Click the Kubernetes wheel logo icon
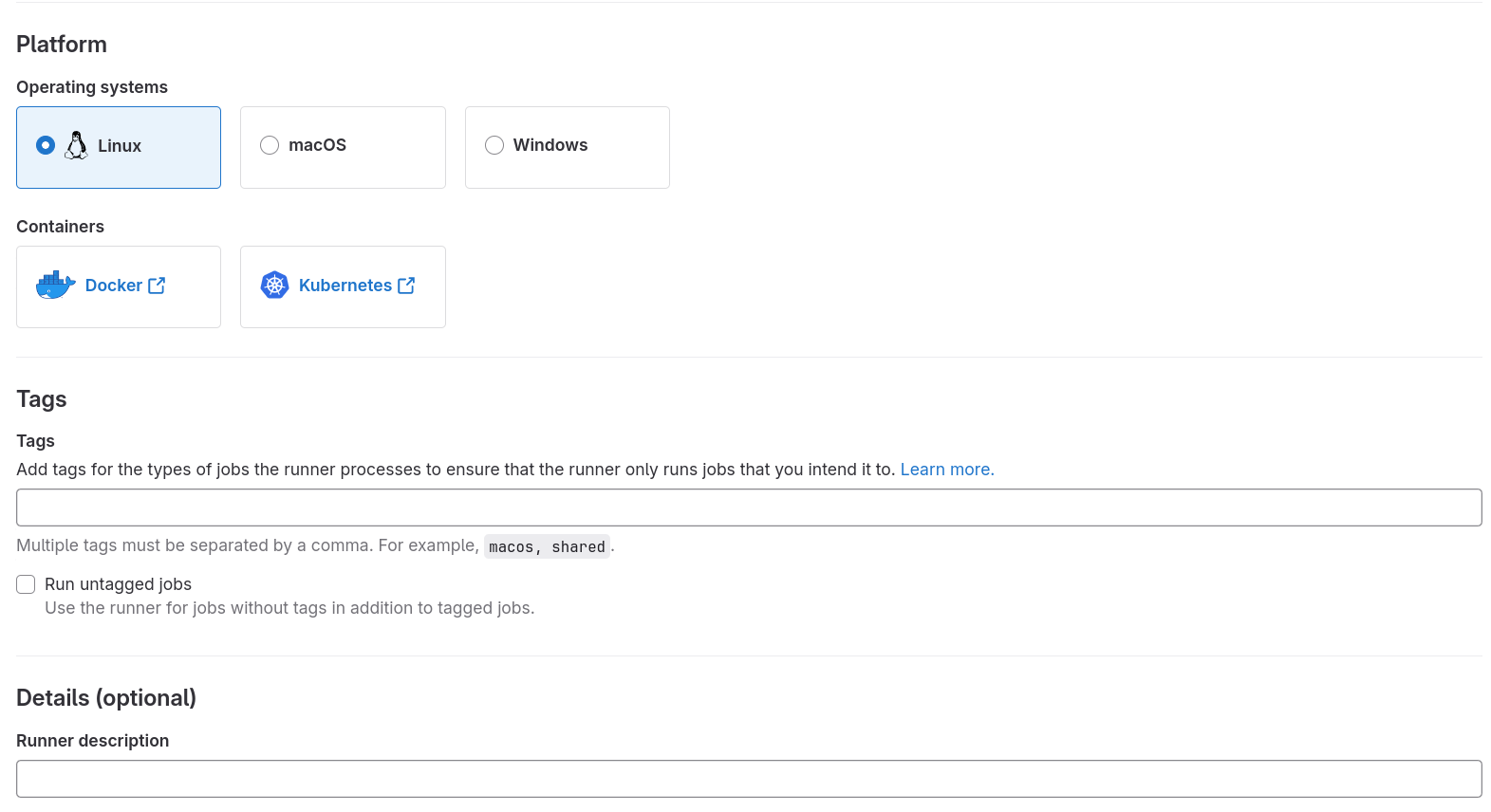Image resolution: width=1491 pixels, height=812 pixels. pos(274,285)
